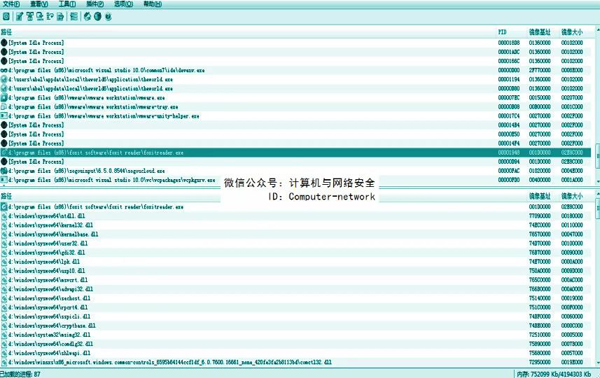Sort processes by the PID column header
The image size is (600, 378).
pyautogui.click(x=502, y=32)
